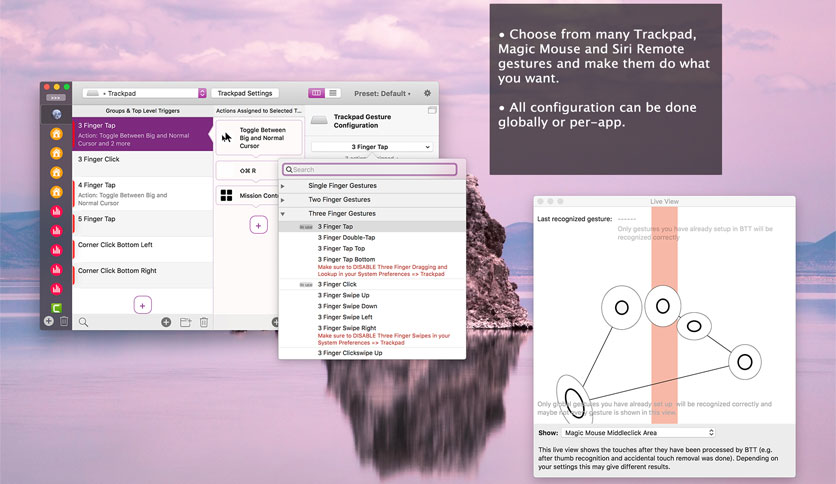Image resolution: width=836 pixels, height=484 pixels.
Task: Select the global globe icon in app sidebar
Action: point(56,114)
